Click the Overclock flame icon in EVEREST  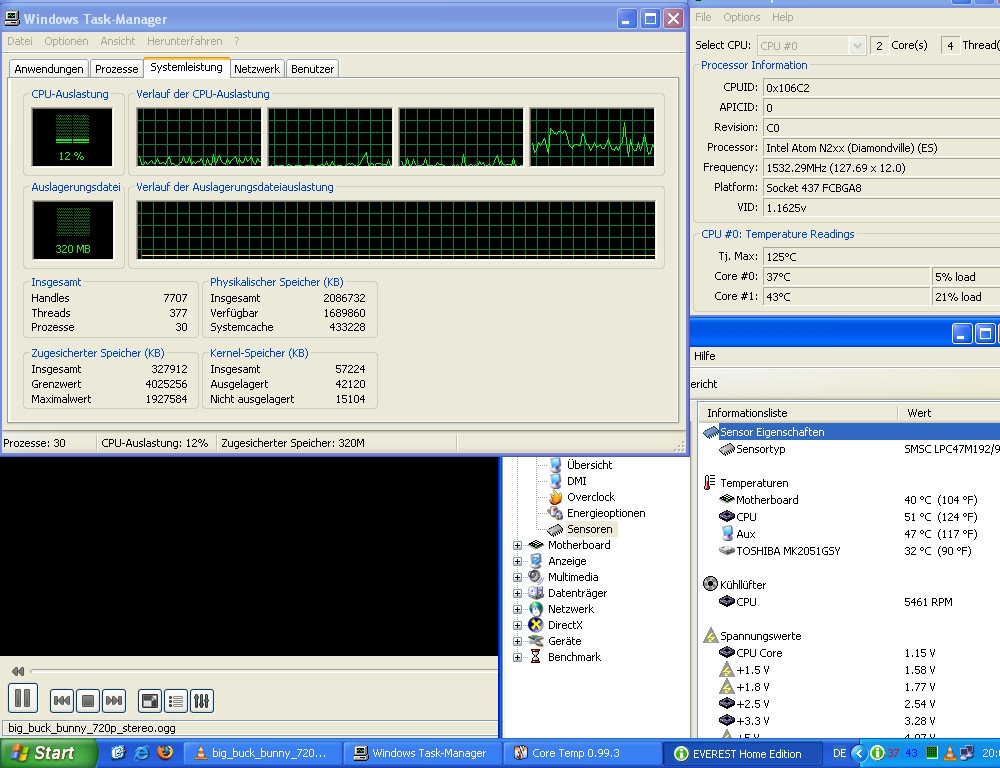(555, 497)
